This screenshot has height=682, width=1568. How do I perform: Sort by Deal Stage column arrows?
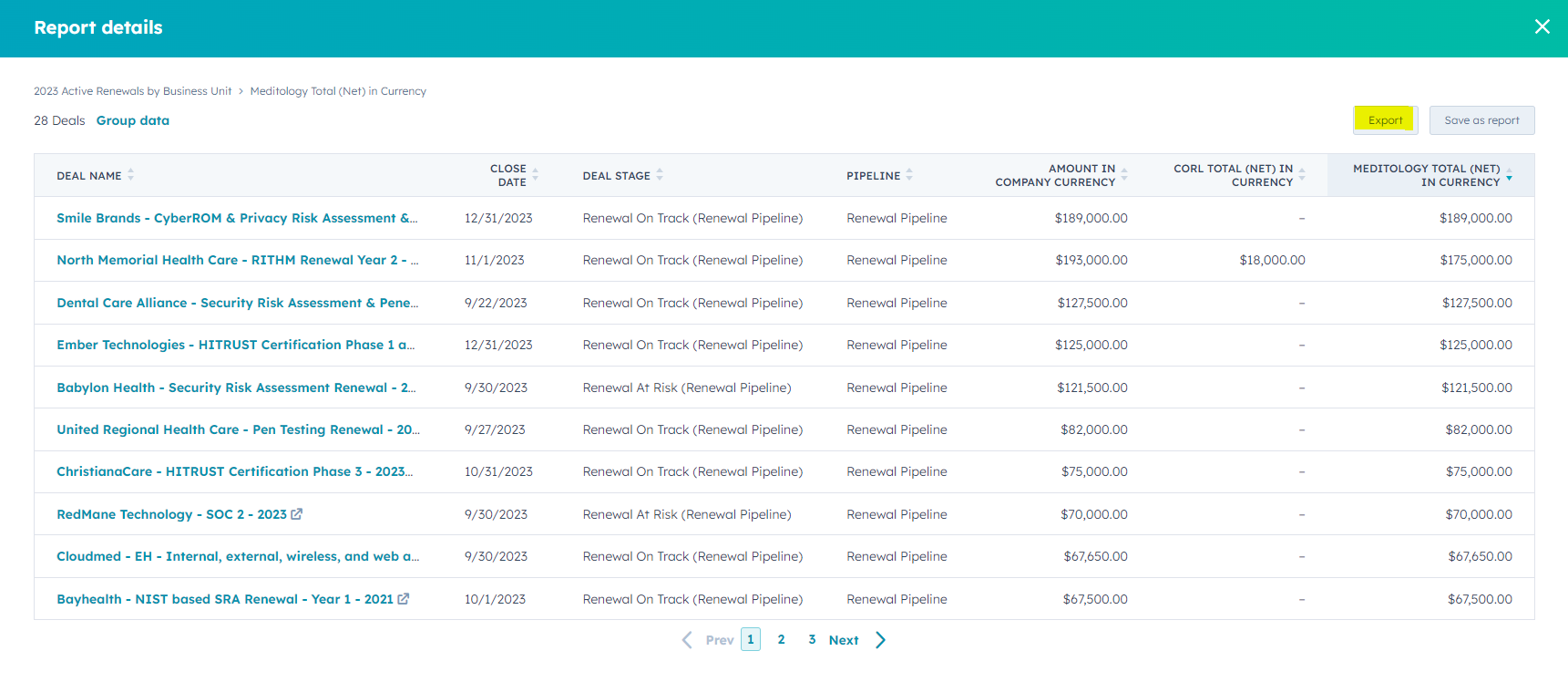[660, 175]
